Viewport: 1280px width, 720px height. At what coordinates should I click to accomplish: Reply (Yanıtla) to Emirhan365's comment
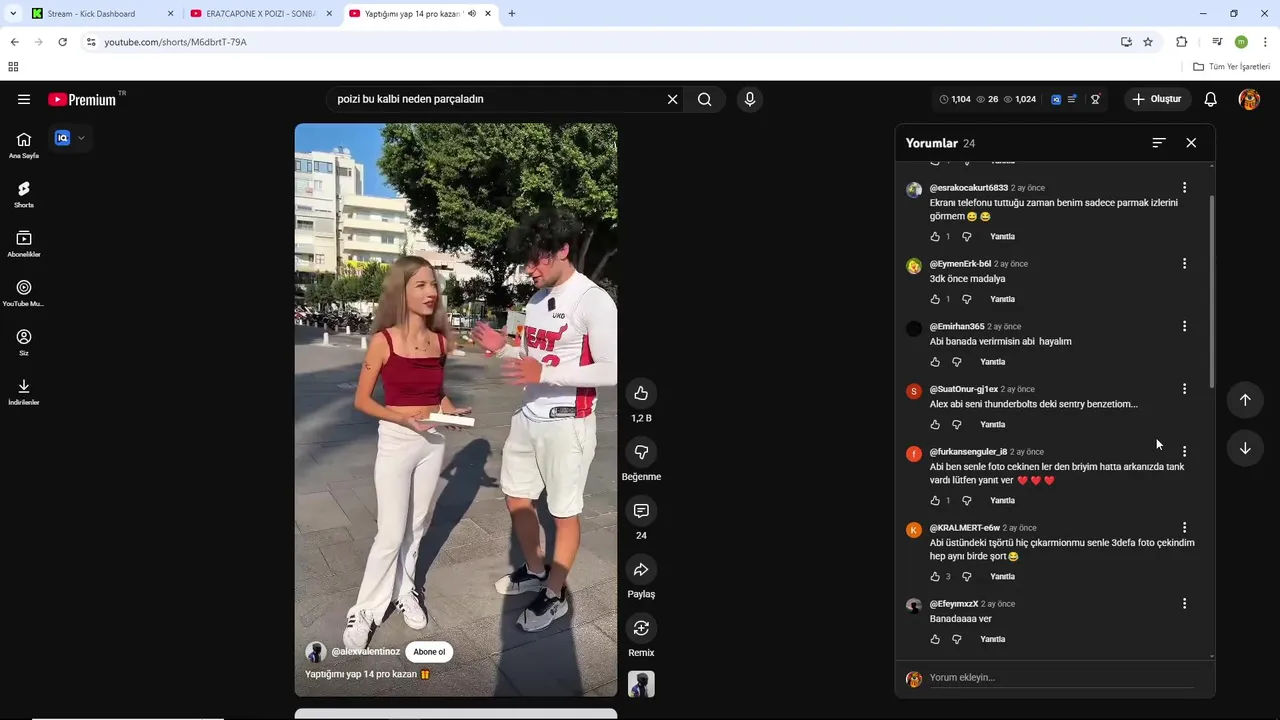(x=993, y=362)
